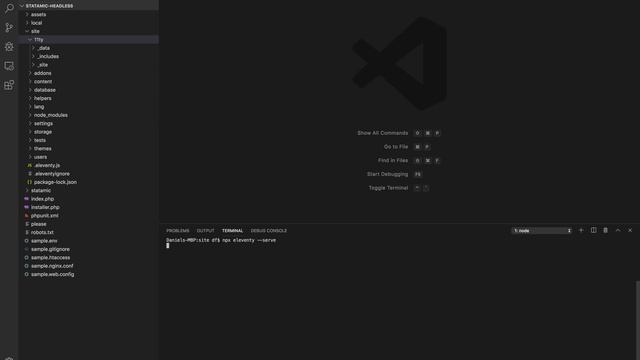Screen dimensions: 640x360
Task: Open the robots.txt file
Action: click(x=89, y=232)
